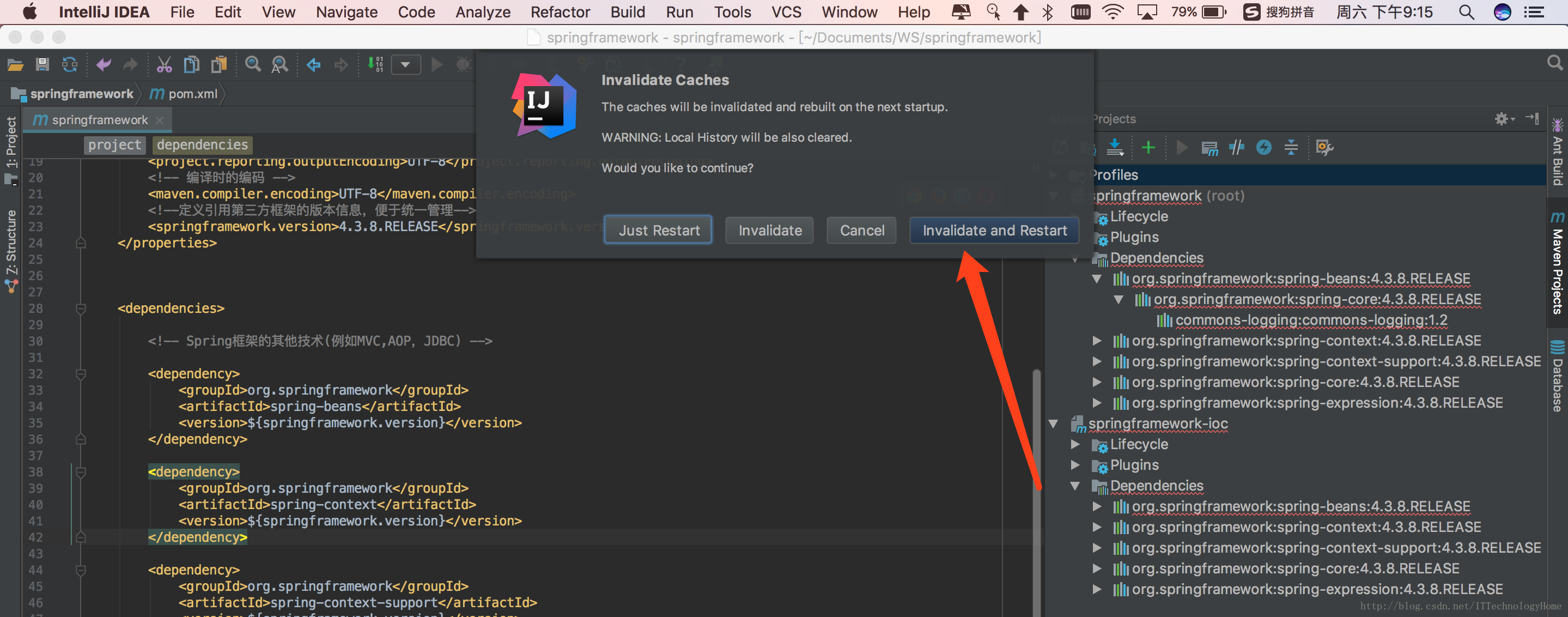Click the blue Back navigation arrow
Image resolution: width=1568 pixels, height=617 pixels.
tap(313, 64)
